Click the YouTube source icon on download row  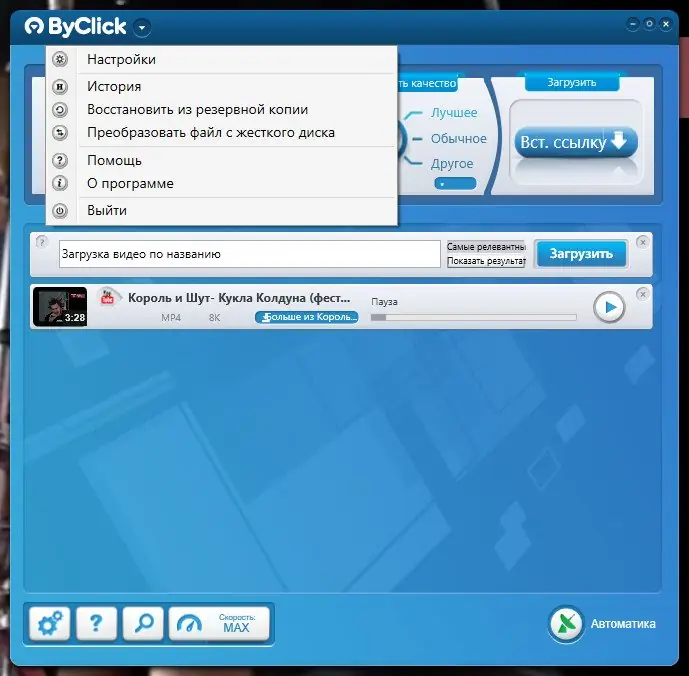[108, 296]
